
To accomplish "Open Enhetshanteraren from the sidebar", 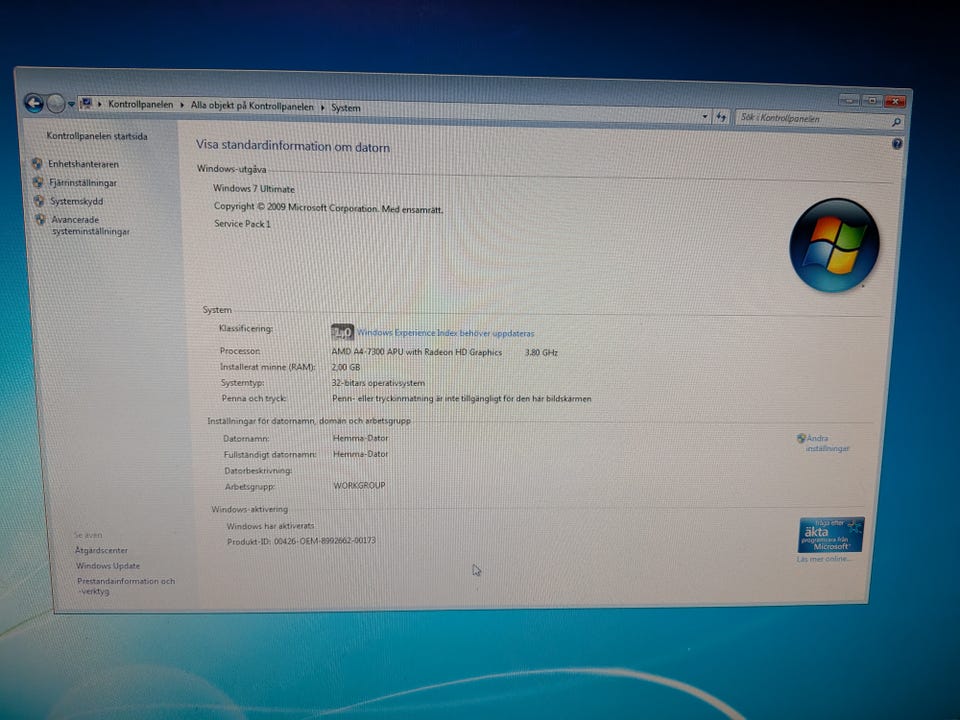I will (83, 164).
